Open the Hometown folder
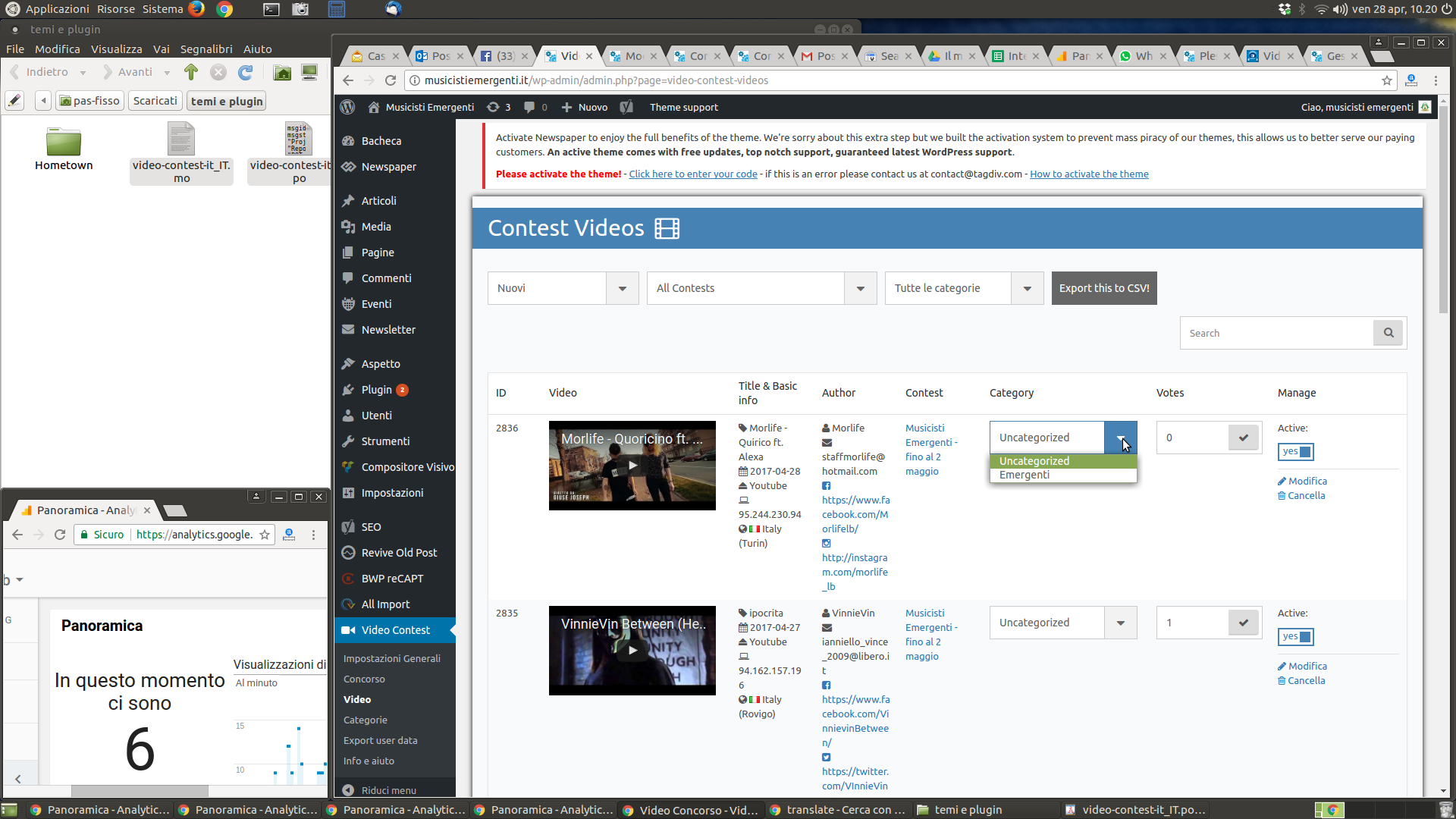The height and width of the screenshot is (819, 1456). tap(64, 149)
